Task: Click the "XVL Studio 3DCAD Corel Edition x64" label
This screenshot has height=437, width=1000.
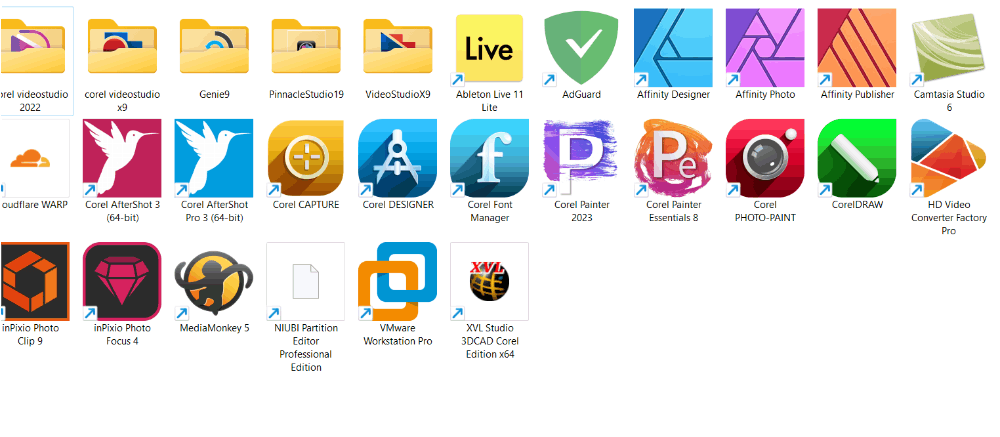Action: pyautogui.click(x=489, y=341)
